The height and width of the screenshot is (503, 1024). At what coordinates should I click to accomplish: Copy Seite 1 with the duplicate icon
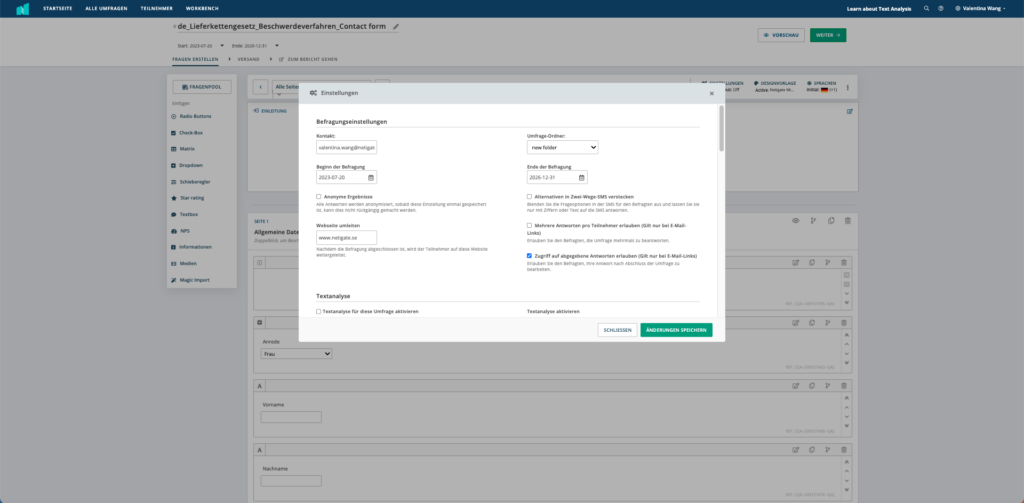pos(831,221)
